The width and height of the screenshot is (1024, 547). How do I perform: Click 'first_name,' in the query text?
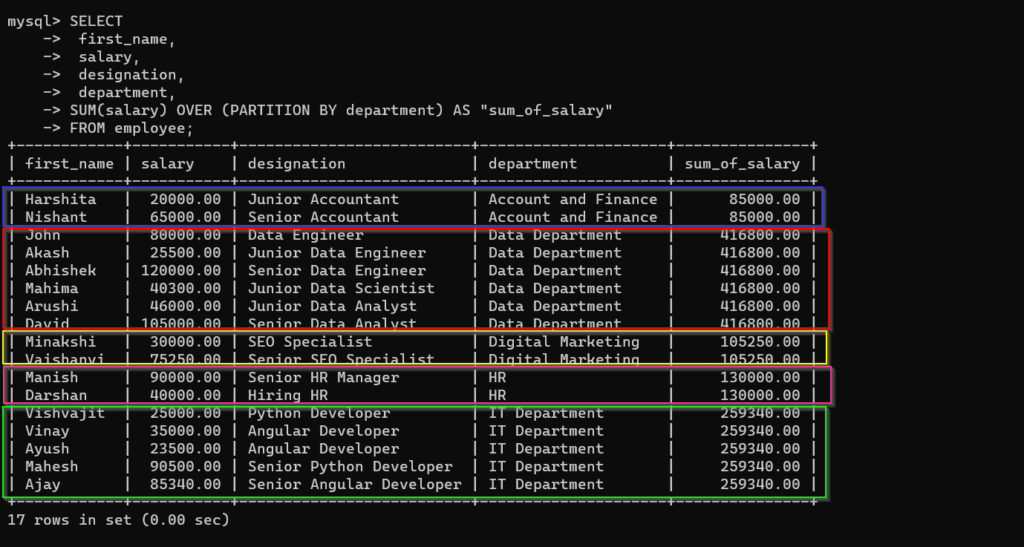coord(127,39)
